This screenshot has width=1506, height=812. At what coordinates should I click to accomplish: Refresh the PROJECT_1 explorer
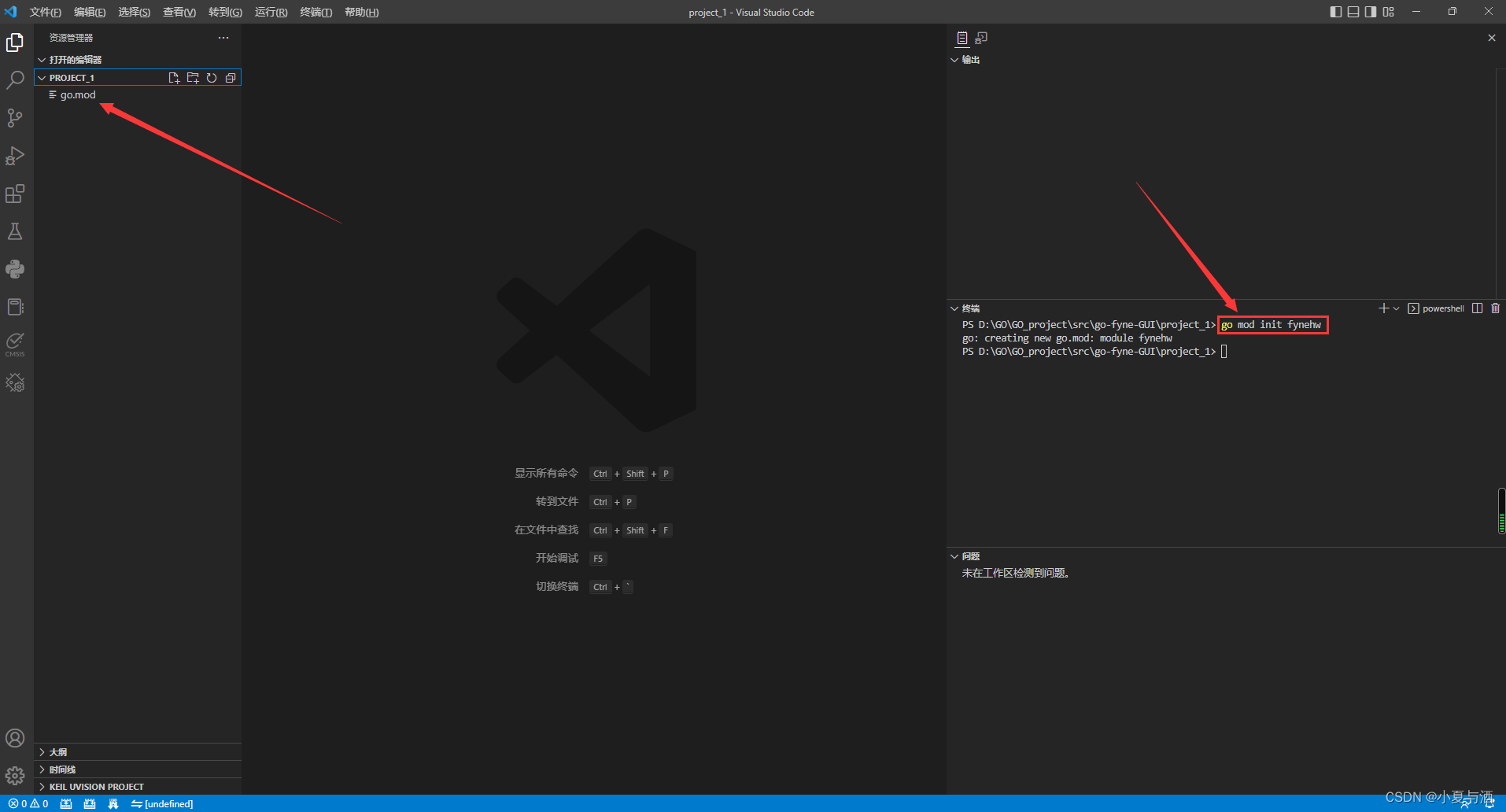(212, 78)
